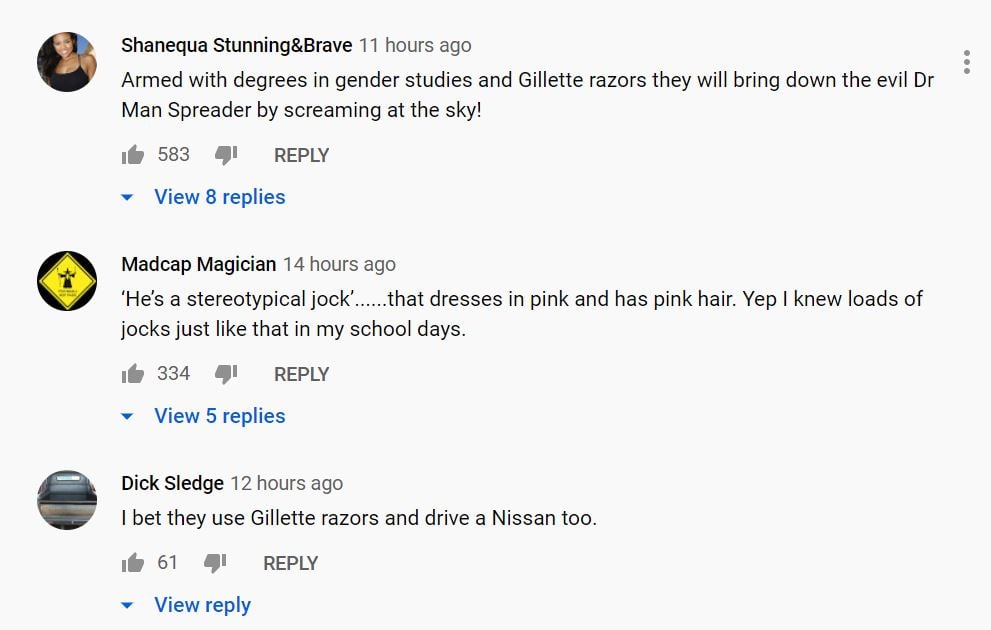Visit Shanequa Stunning&Brave's channel name link
Image resolution: width=991 pixels, height=630 pixels.
236,45
